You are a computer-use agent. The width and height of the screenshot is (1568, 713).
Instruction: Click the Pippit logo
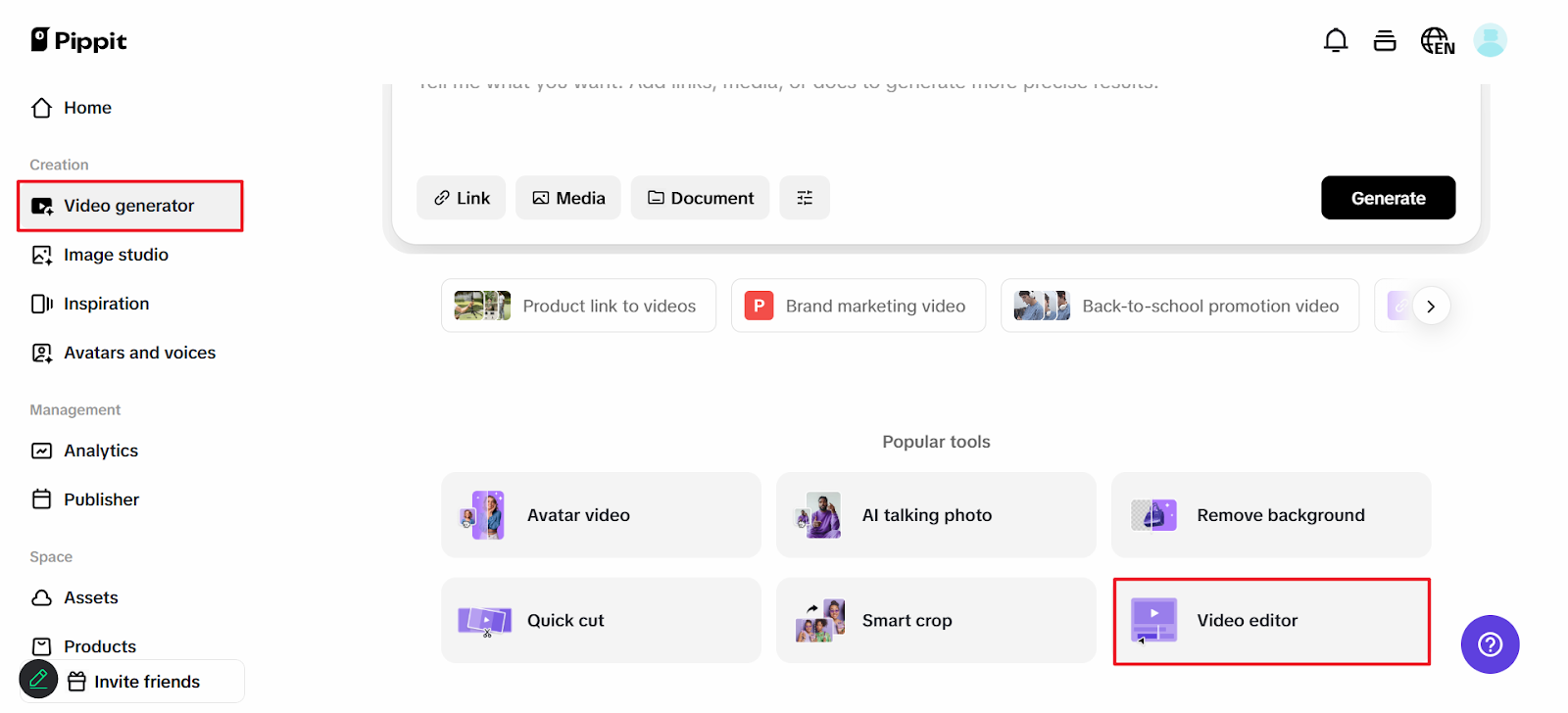(x=79, y=40)
